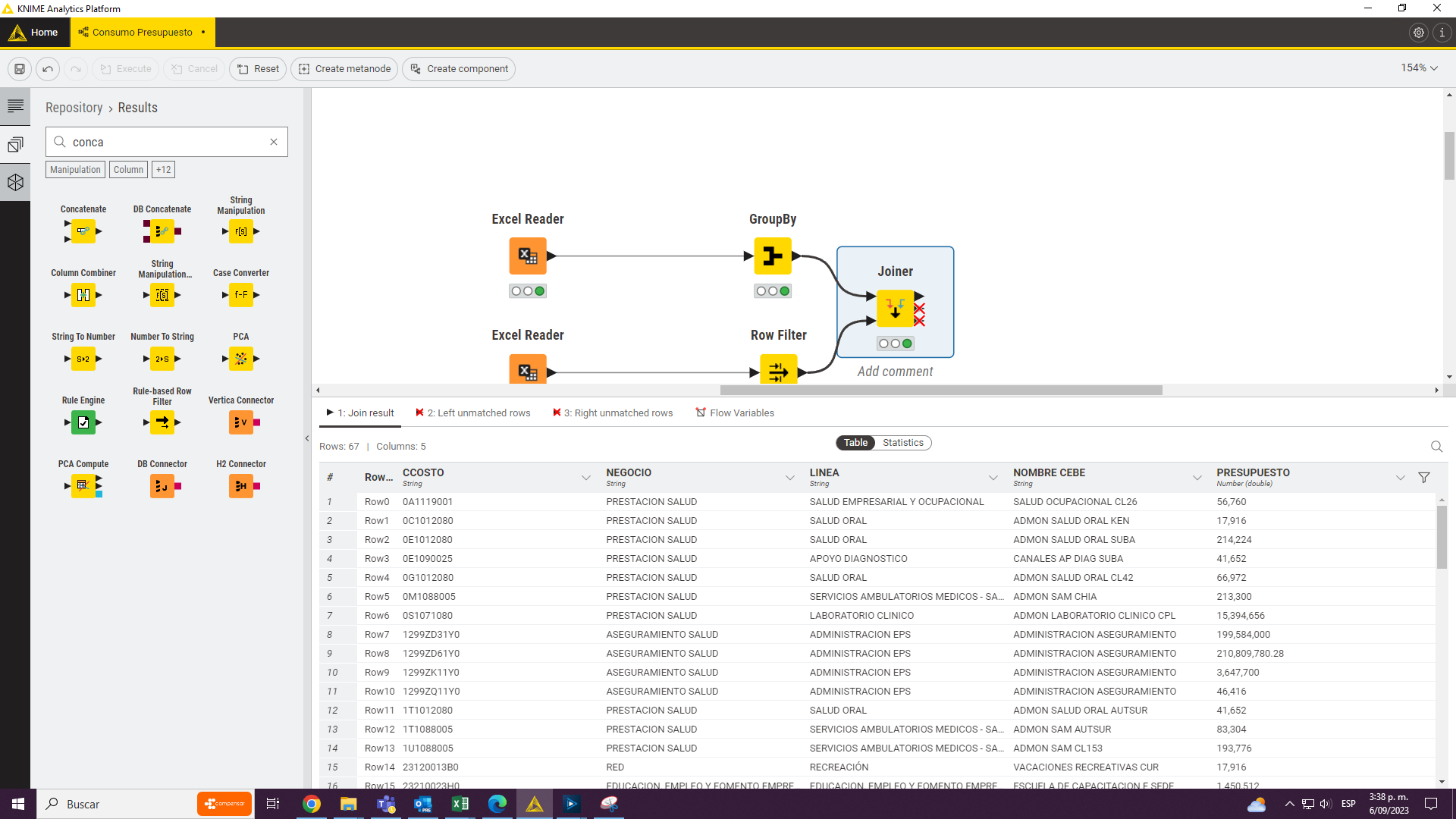The height and width of the screenshot is (819, 1456).
Task: Click Add comment under the Joiner node
Action: (x=895, y=372)
